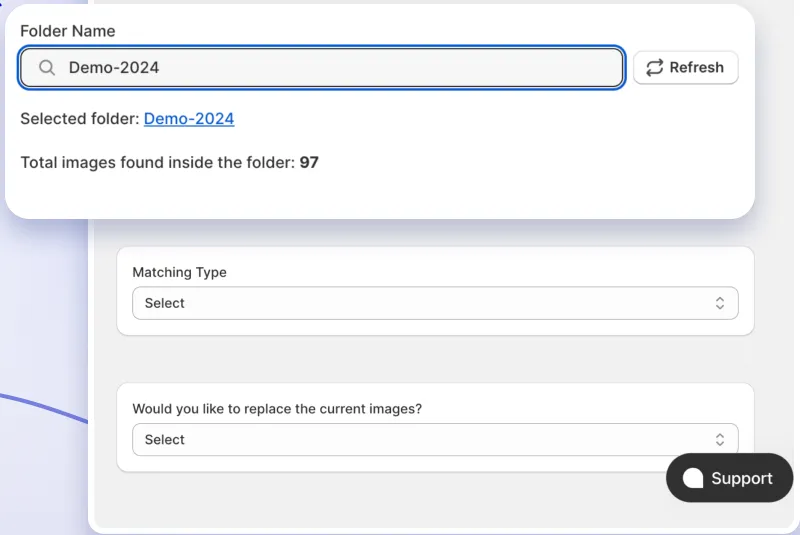The image size is (800, 535).
Task: Click the 'Total images found inside the folder' text
Action: pos(158,163)
